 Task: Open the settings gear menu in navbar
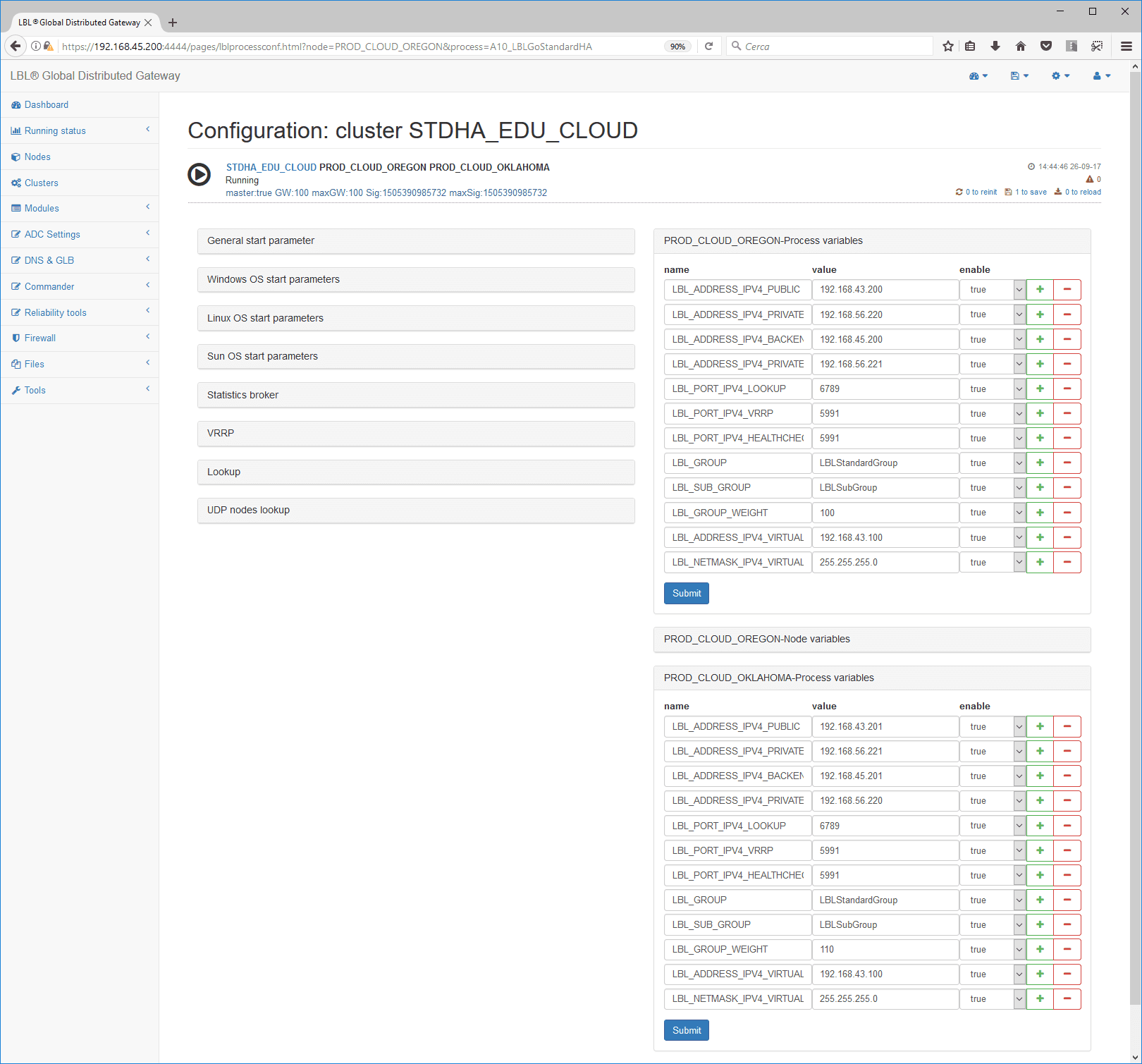point(1060,76)
